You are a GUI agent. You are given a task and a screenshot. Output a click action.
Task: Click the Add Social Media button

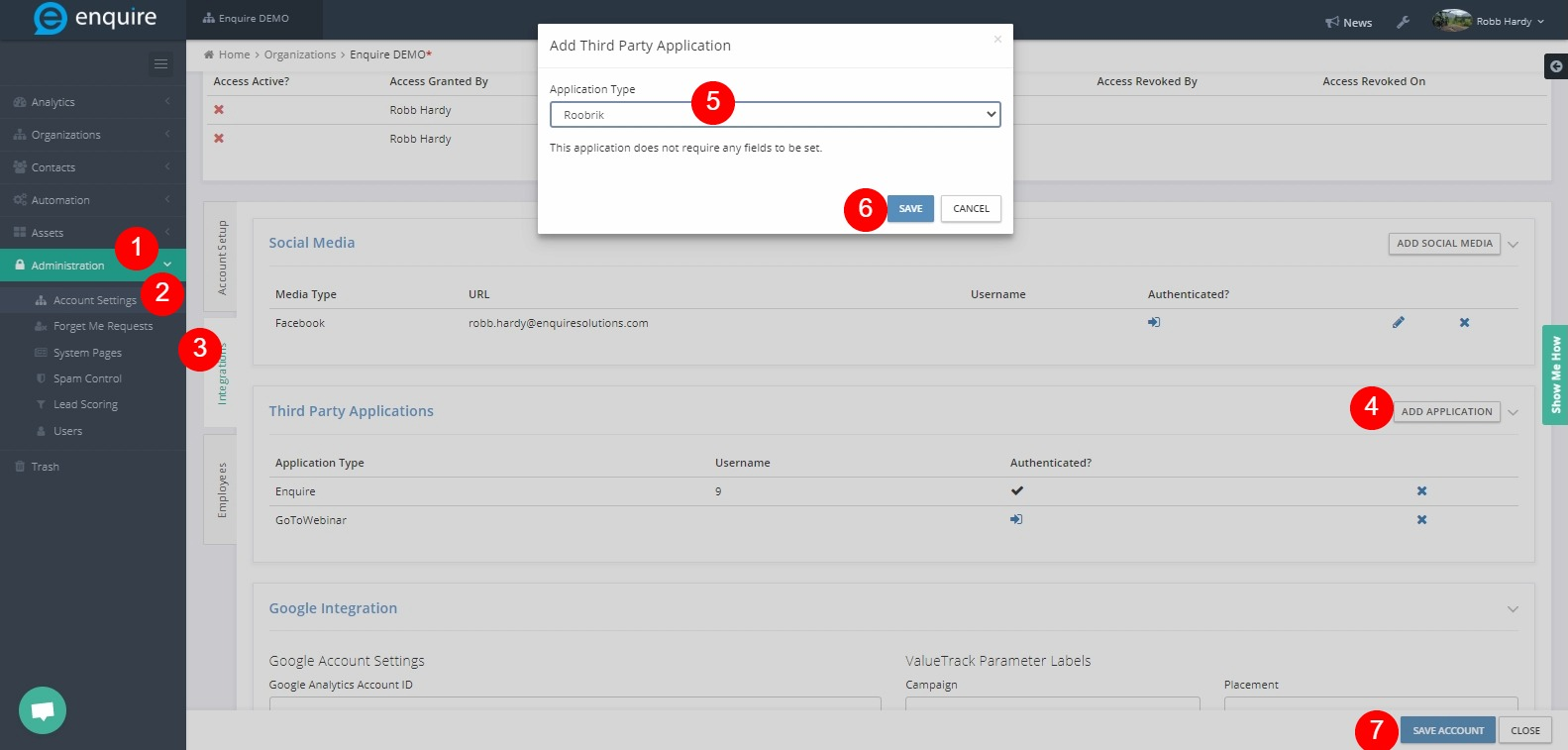click(x=1444, y=243)
